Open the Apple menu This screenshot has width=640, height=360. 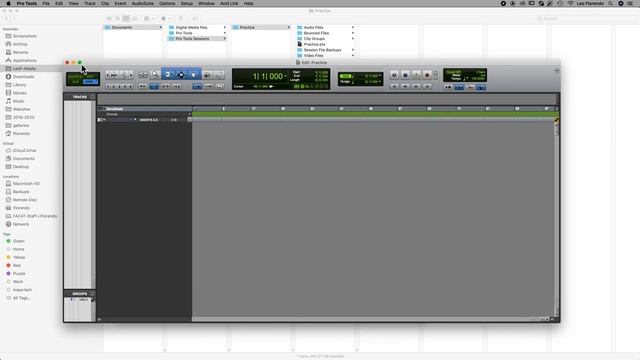(8, 3)
